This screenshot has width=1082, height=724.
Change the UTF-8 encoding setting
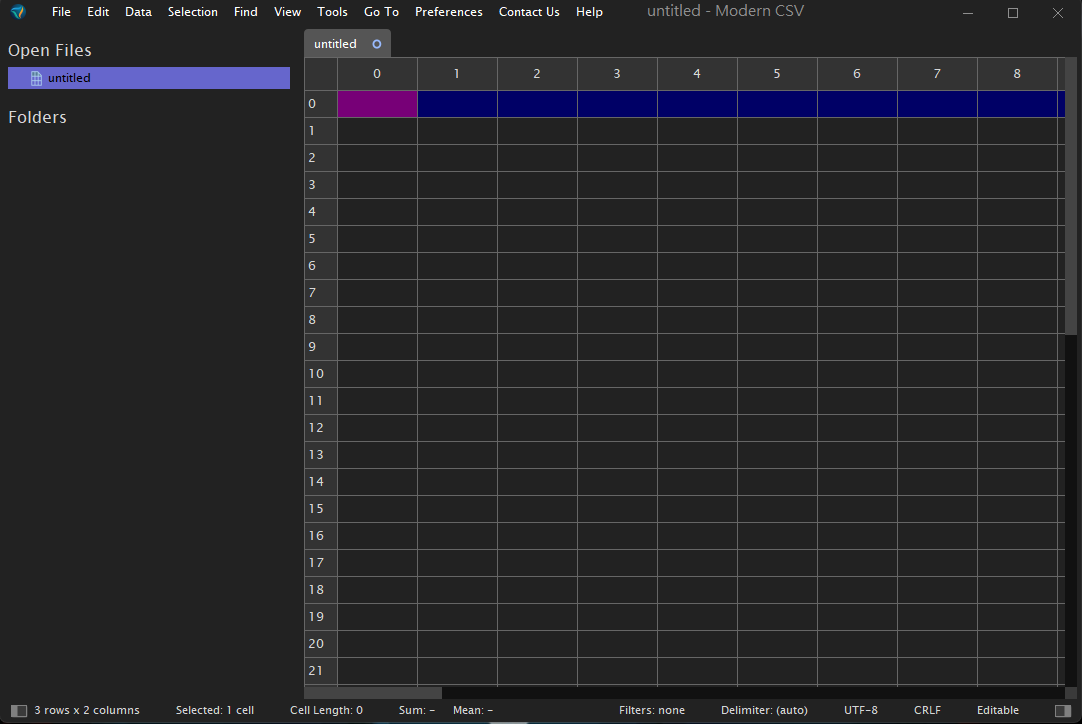click(860, 710)
